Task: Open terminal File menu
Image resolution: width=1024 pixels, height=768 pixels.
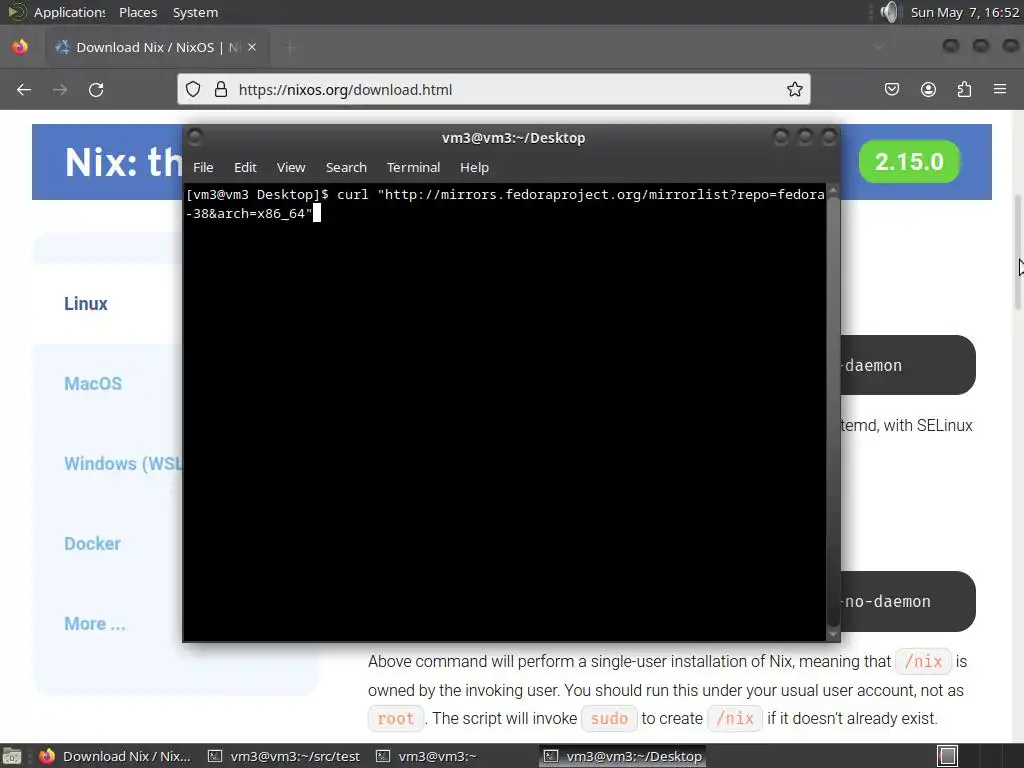Action: coord(203,167)
